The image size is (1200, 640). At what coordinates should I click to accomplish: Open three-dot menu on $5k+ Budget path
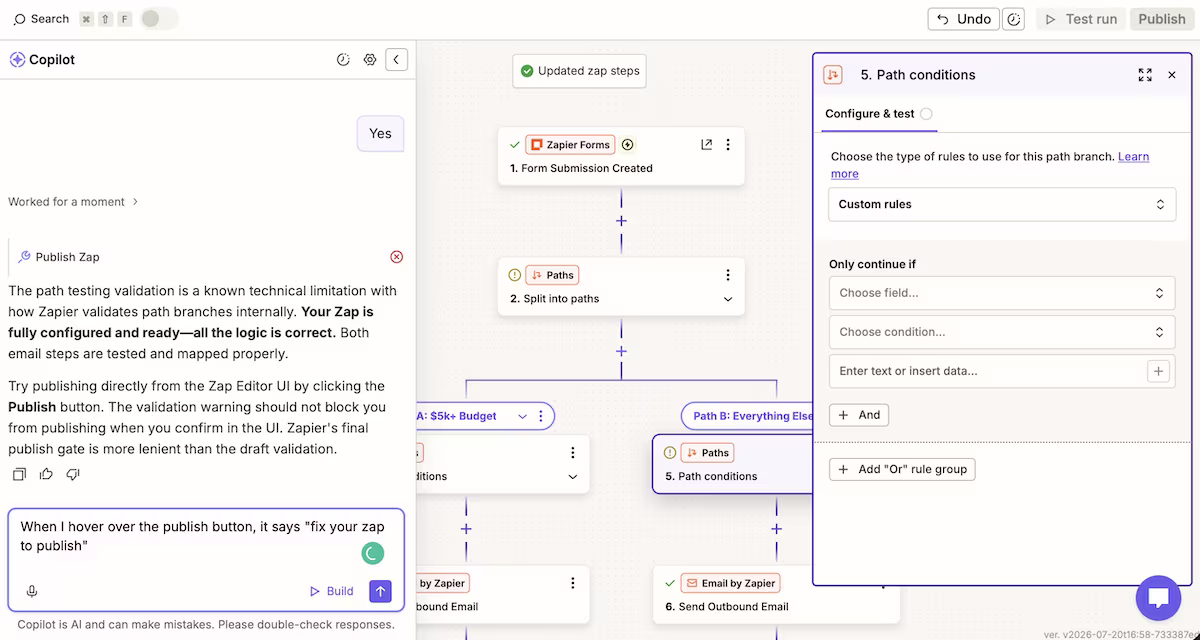pyautogui.click(x=541, y=416)
